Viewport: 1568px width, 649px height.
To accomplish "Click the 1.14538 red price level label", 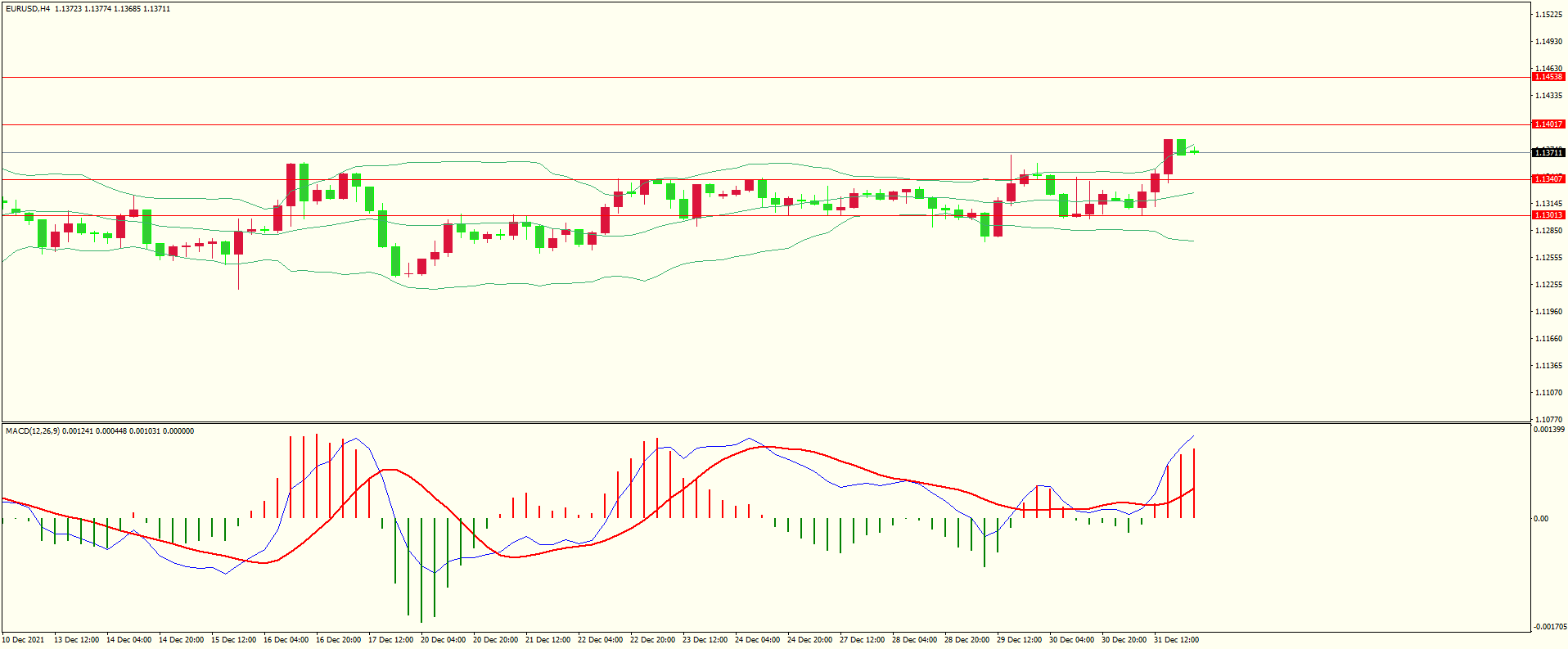I will [1548, 77].
